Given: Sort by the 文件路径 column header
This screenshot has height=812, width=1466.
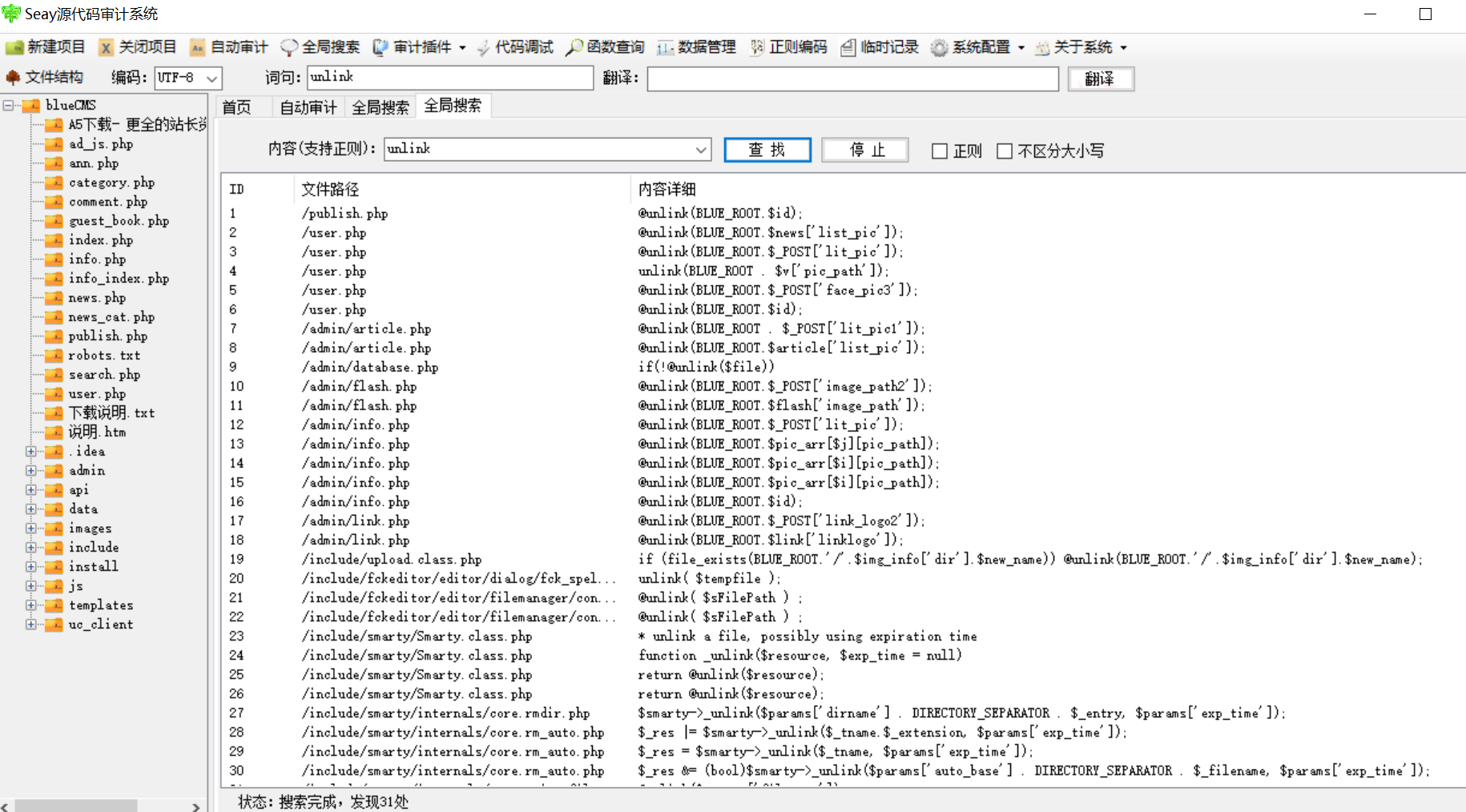Looking at the screenshot, I should tap(461, 190).
